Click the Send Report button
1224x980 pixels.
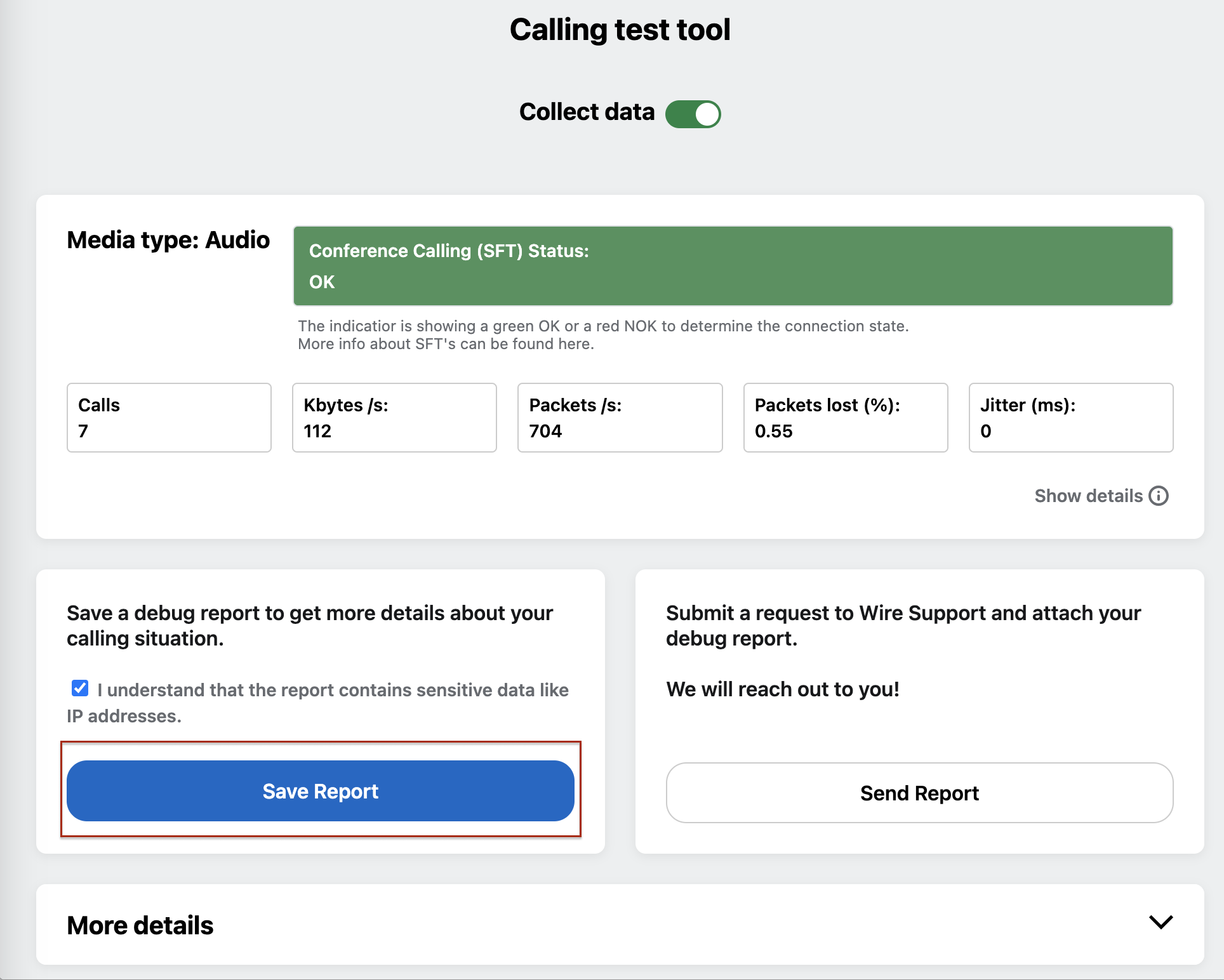(919, 793)
